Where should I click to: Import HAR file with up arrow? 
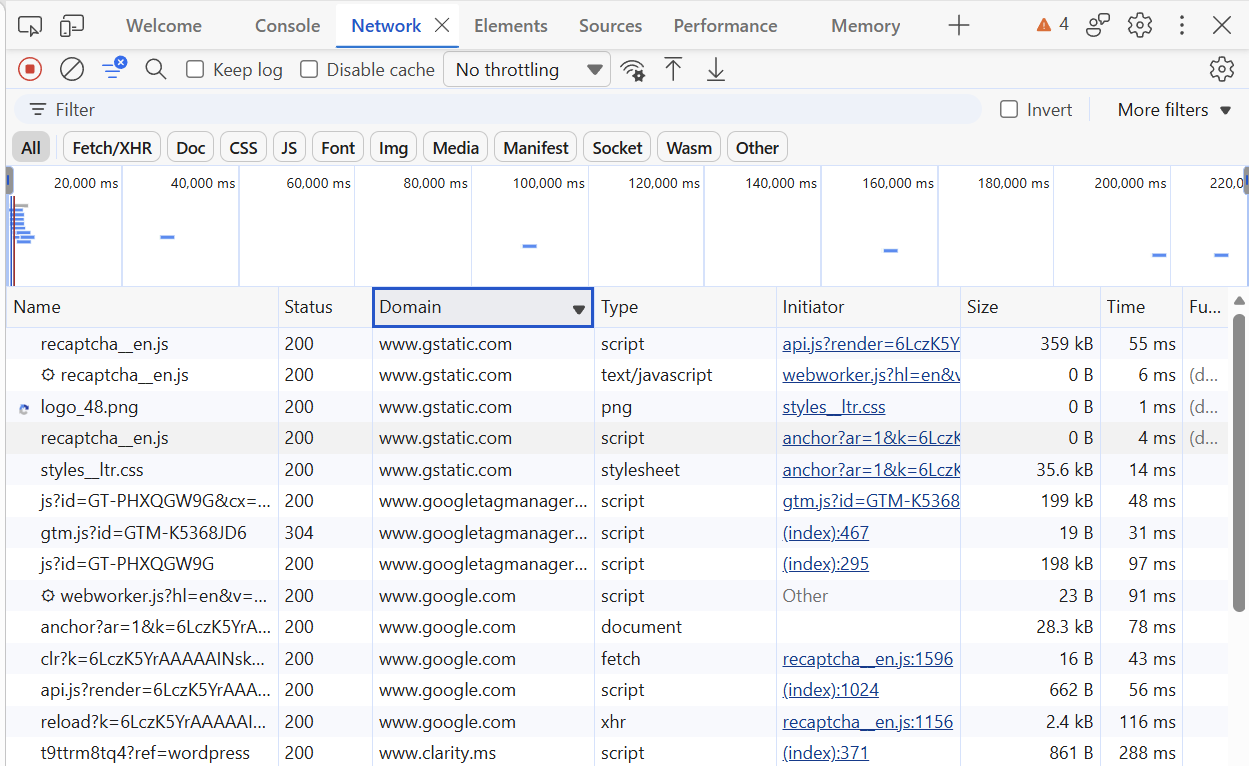click(x=674, y=69)
